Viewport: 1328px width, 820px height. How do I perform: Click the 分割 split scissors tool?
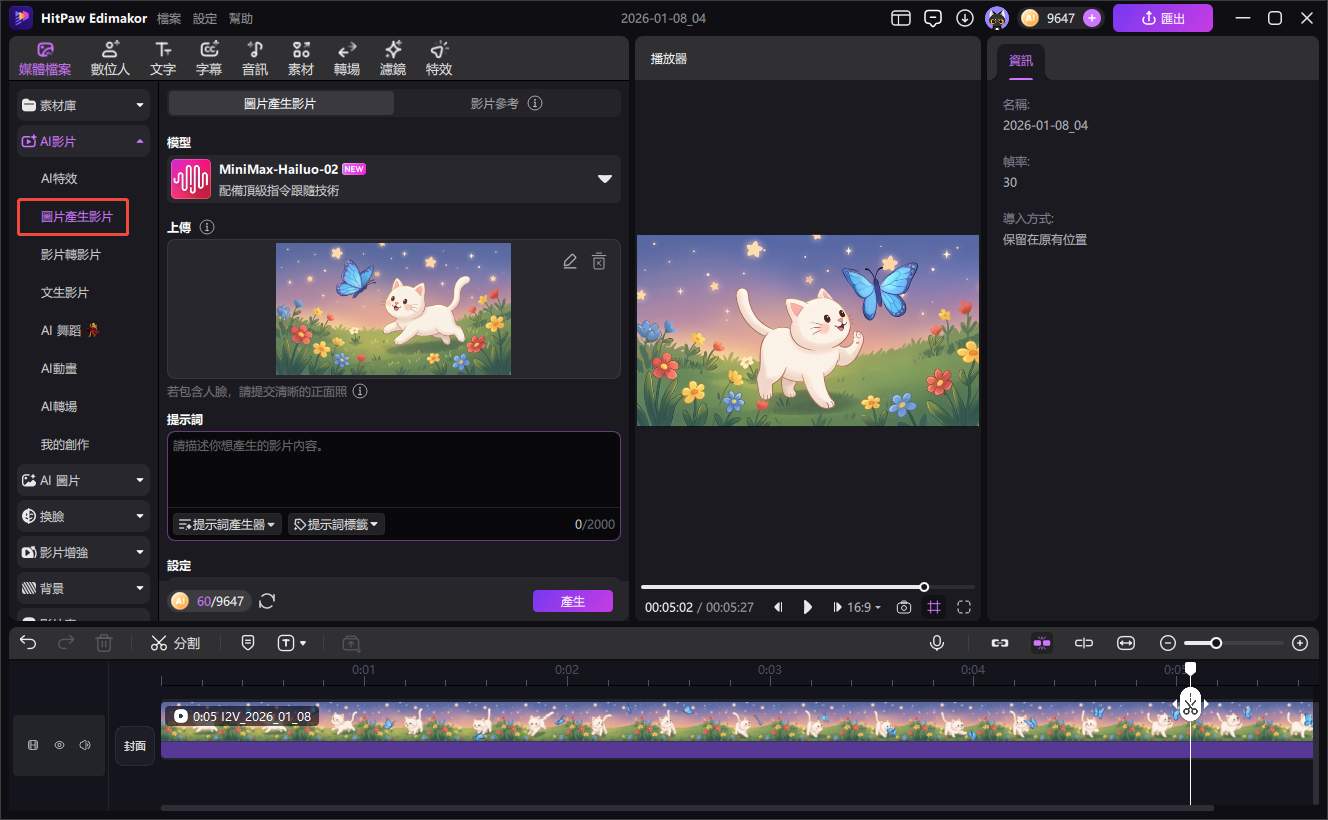(175, 643)
